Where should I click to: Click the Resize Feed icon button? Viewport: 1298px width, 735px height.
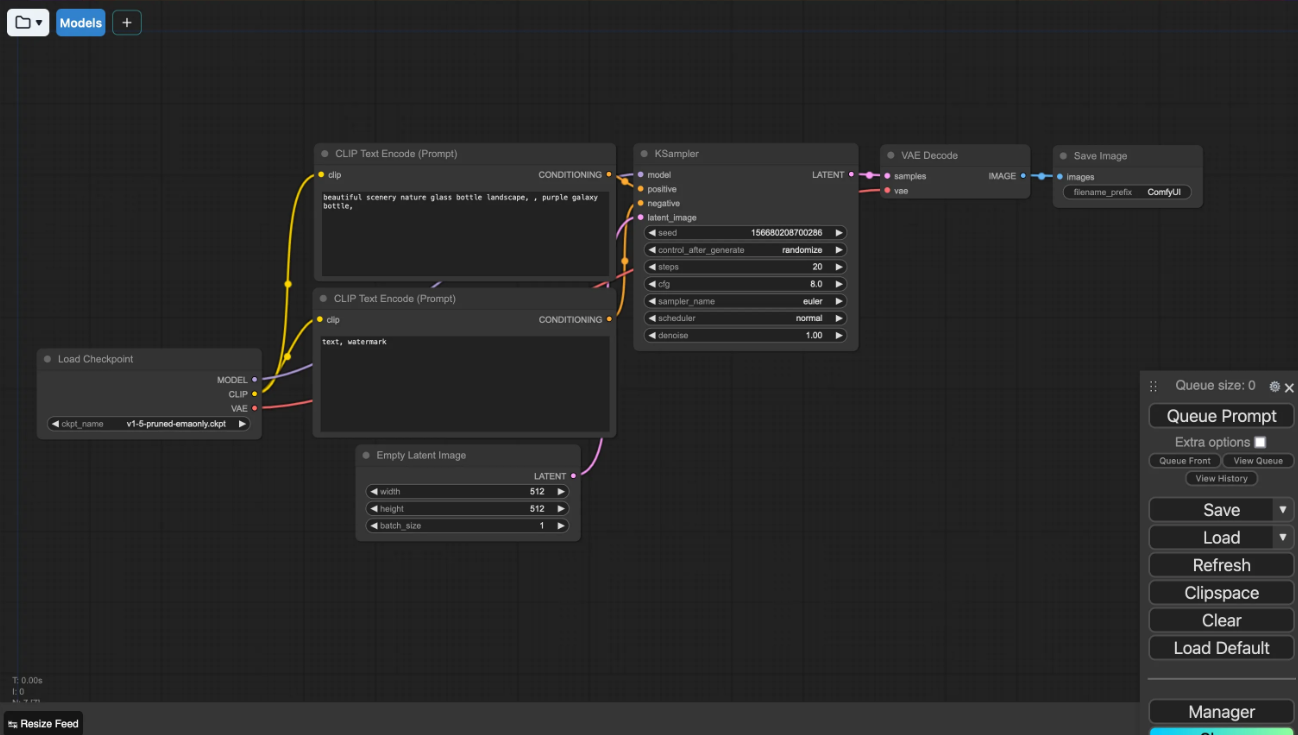(x=44, y=724)
